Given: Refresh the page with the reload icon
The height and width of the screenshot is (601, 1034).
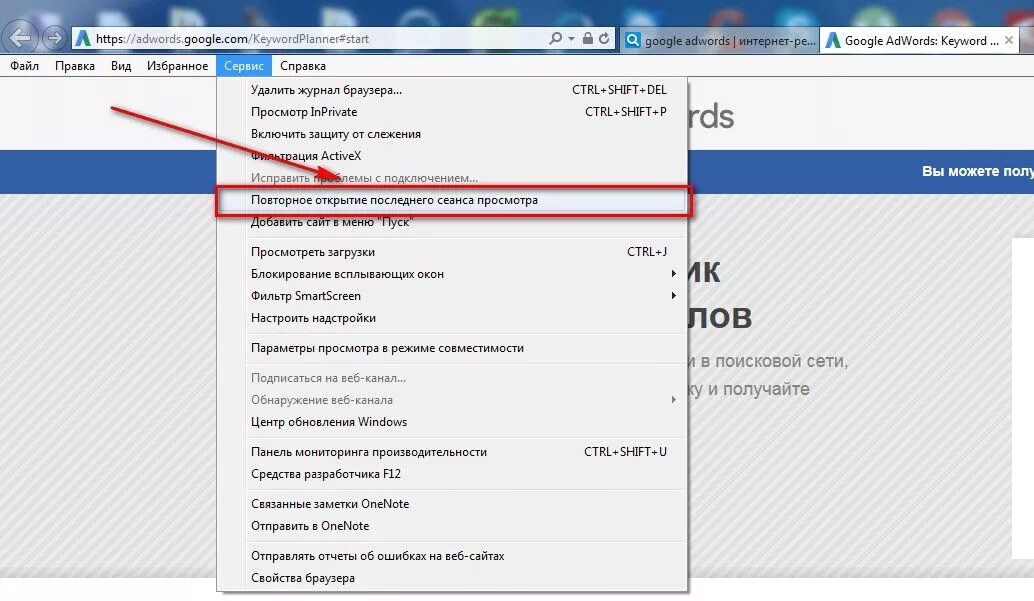Looking at the screenshot, I should pos(604,38).
